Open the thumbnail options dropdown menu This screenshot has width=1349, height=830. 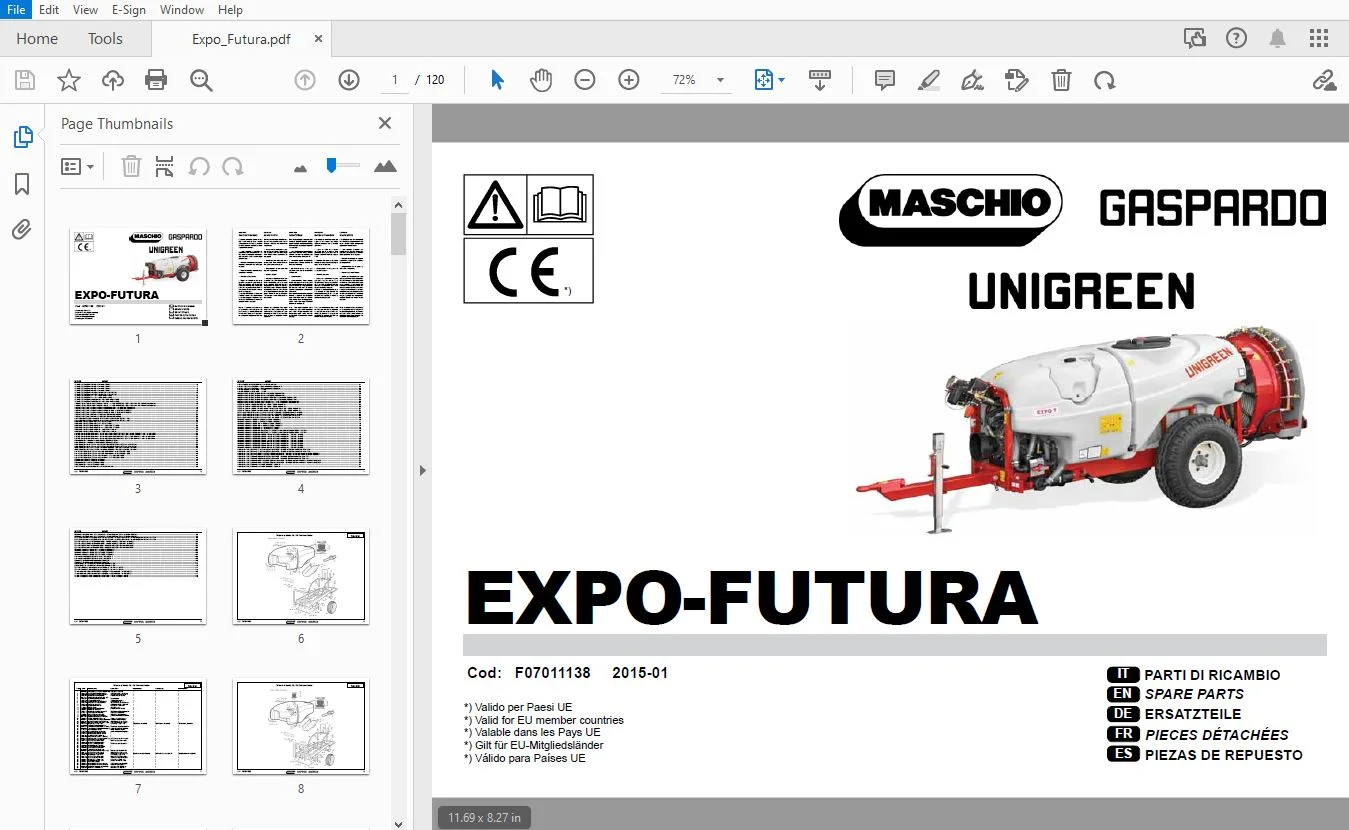pyautogui.click(x=78, y=166)
